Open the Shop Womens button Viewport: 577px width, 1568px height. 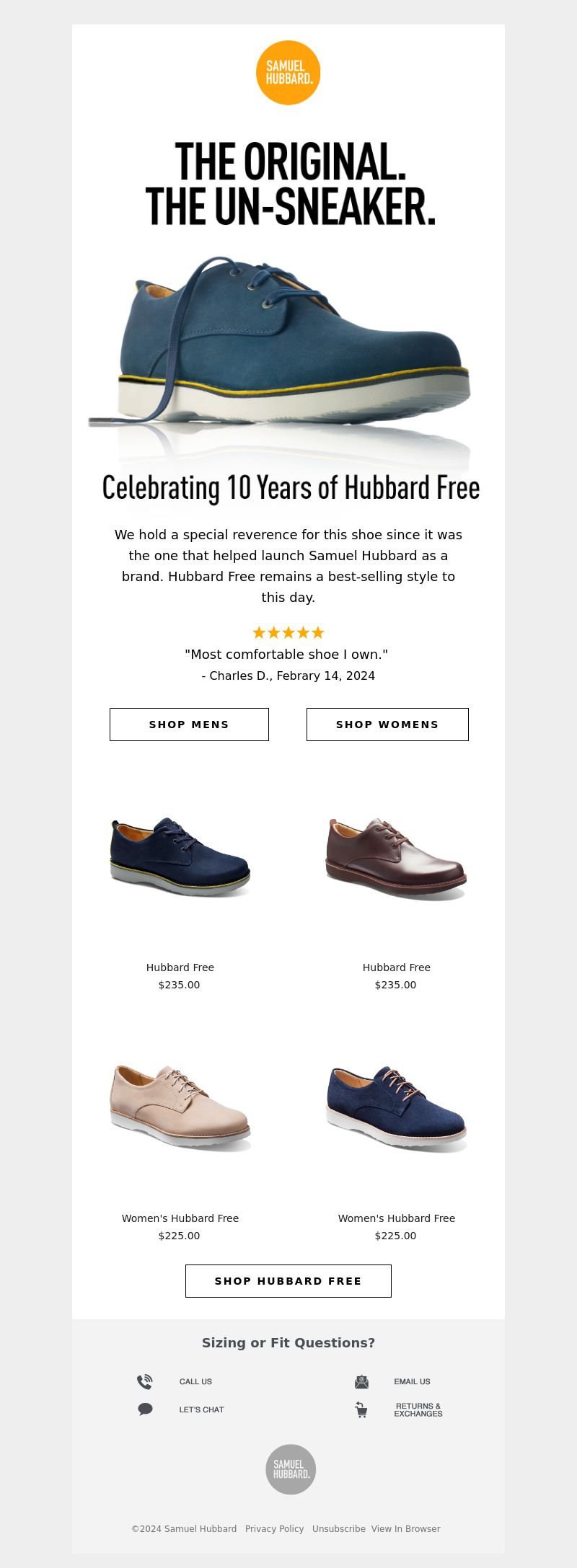(387, 724)
